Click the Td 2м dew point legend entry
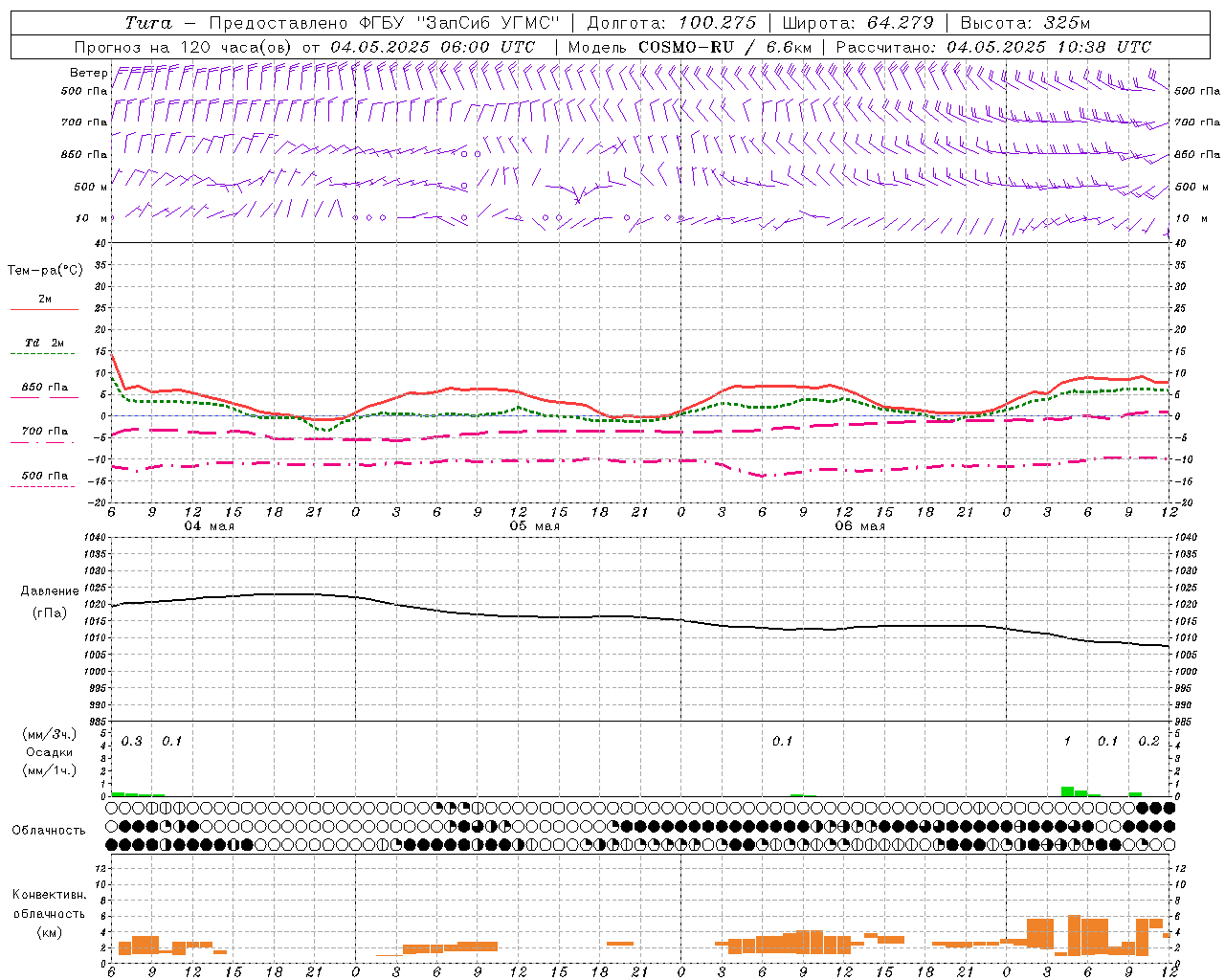 coord(44,343)
